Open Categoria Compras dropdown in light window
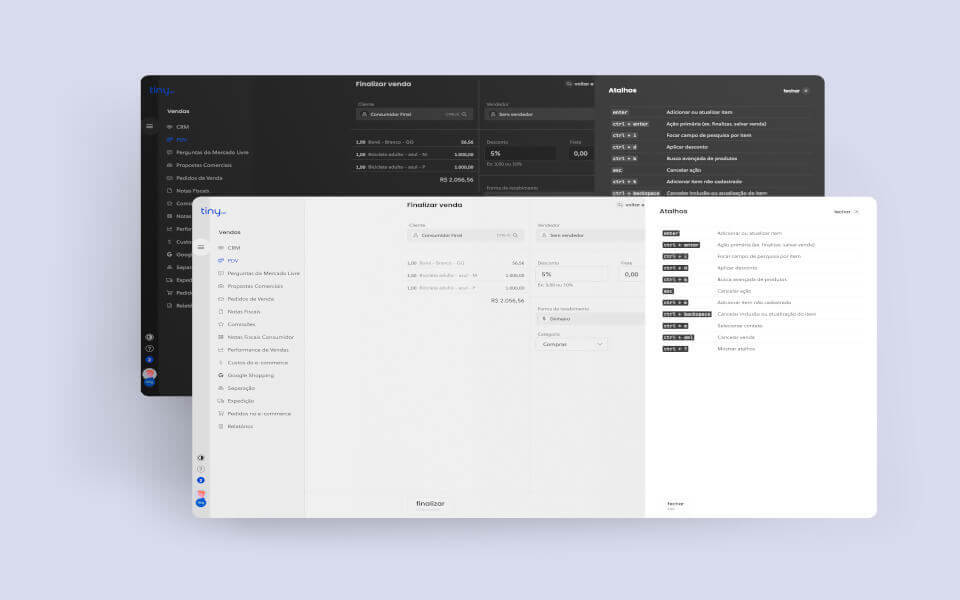 tap(572, 345)
